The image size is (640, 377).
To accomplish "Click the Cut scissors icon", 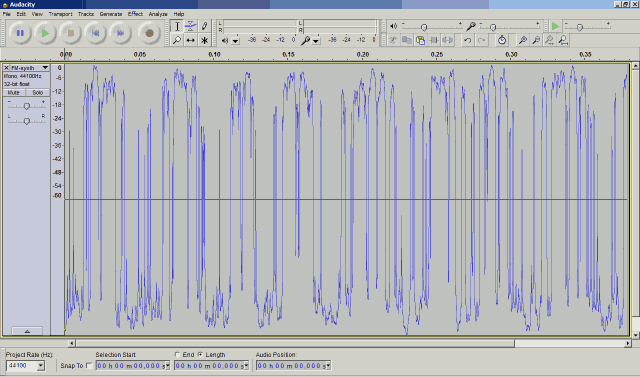I will [x=393, y=40].
